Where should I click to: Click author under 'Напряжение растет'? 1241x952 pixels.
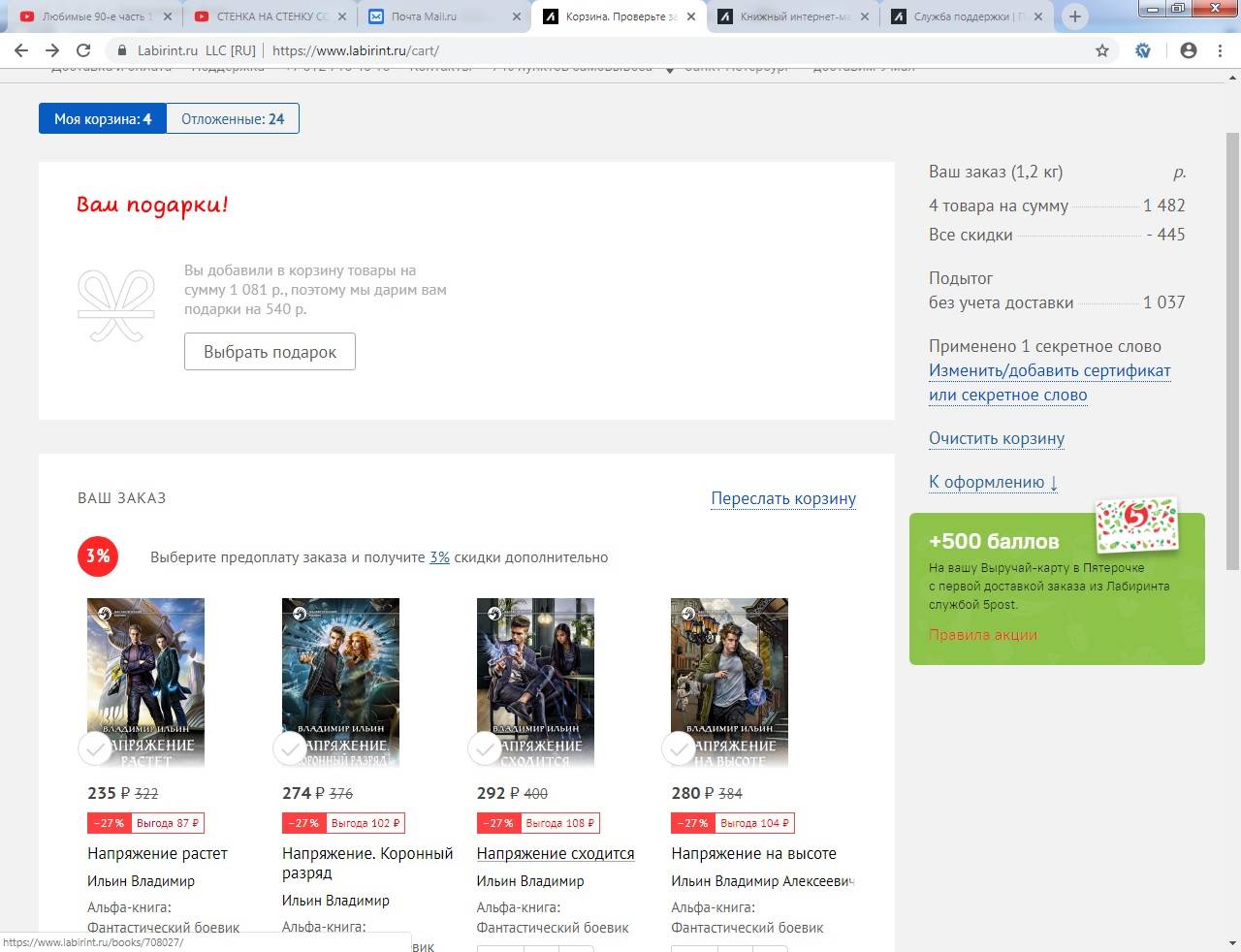click(x=141, y=881)
